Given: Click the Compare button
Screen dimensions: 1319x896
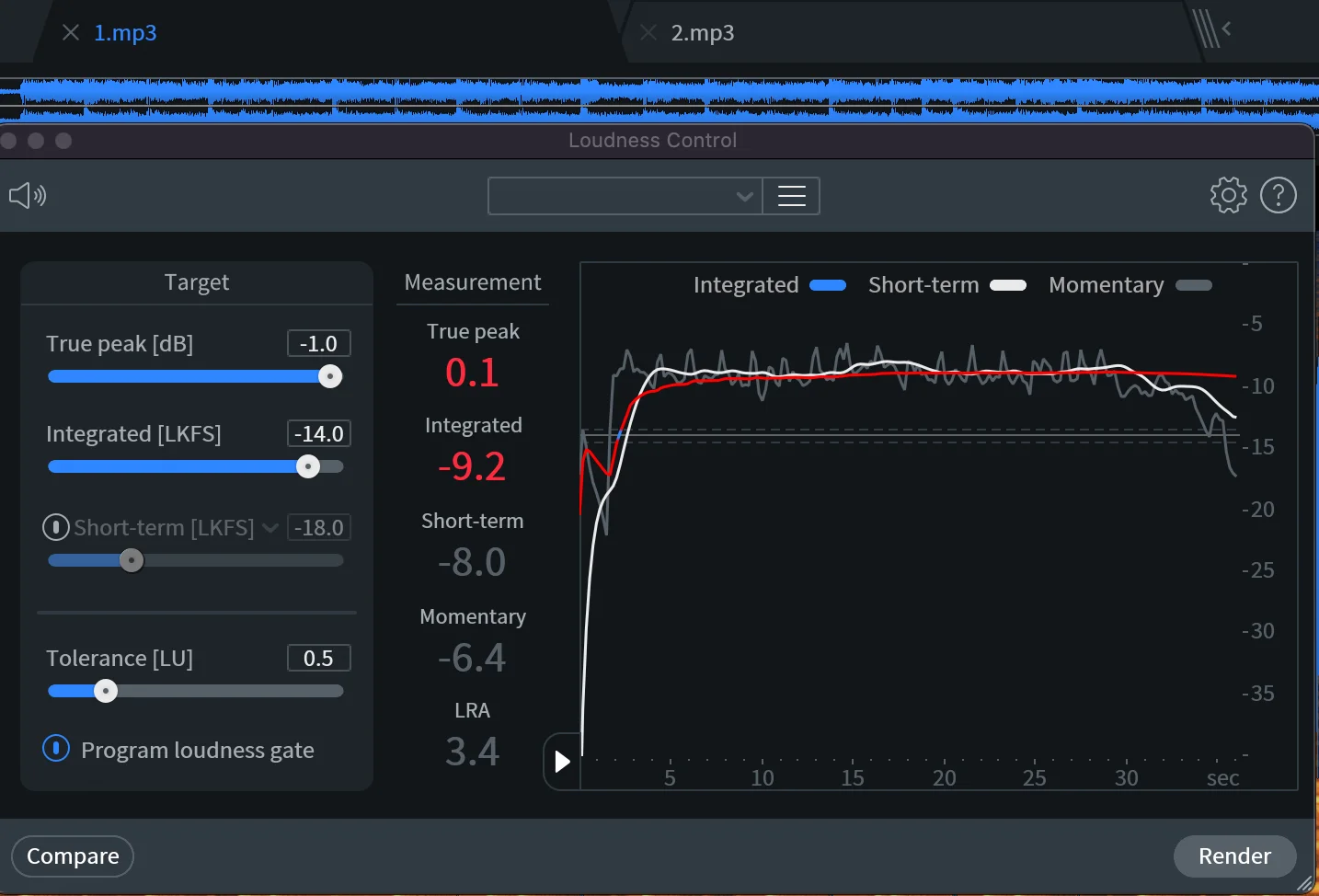Looking at the screenshot, I should tap(73, 856).
